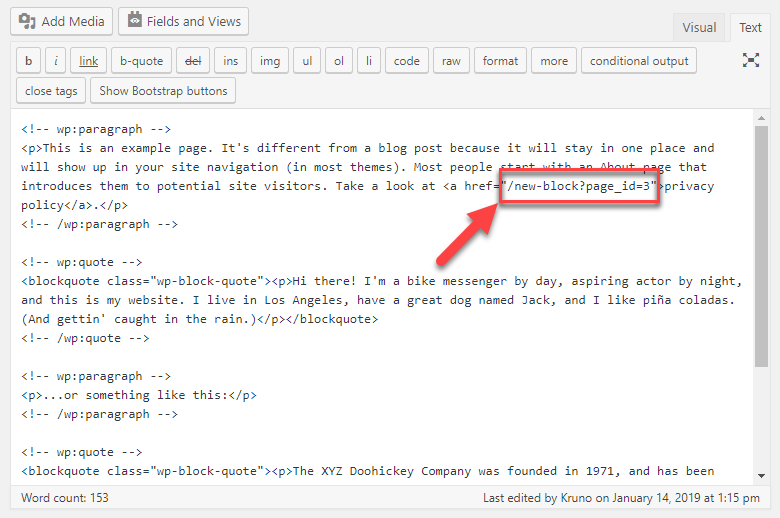
Task: Switch to the Visual tab
Action: (699, 27)
